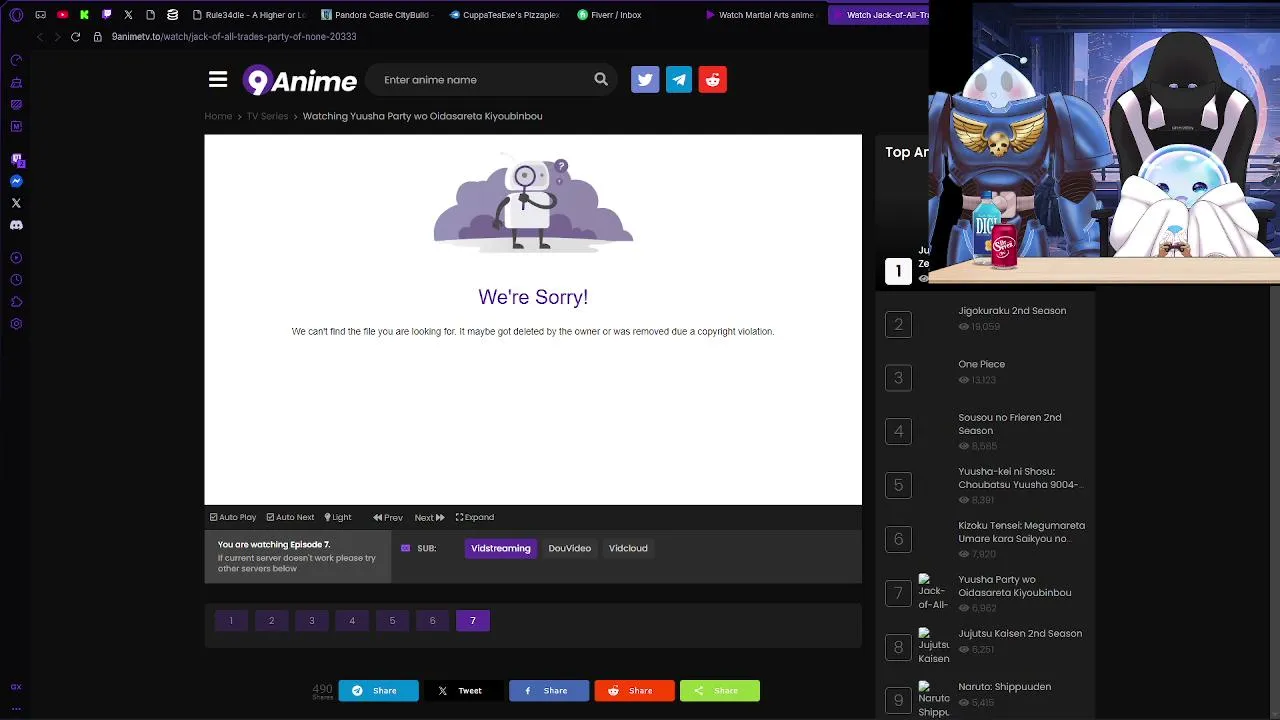
Task: Share via the Telegram Share button
Action: [378, 691]
